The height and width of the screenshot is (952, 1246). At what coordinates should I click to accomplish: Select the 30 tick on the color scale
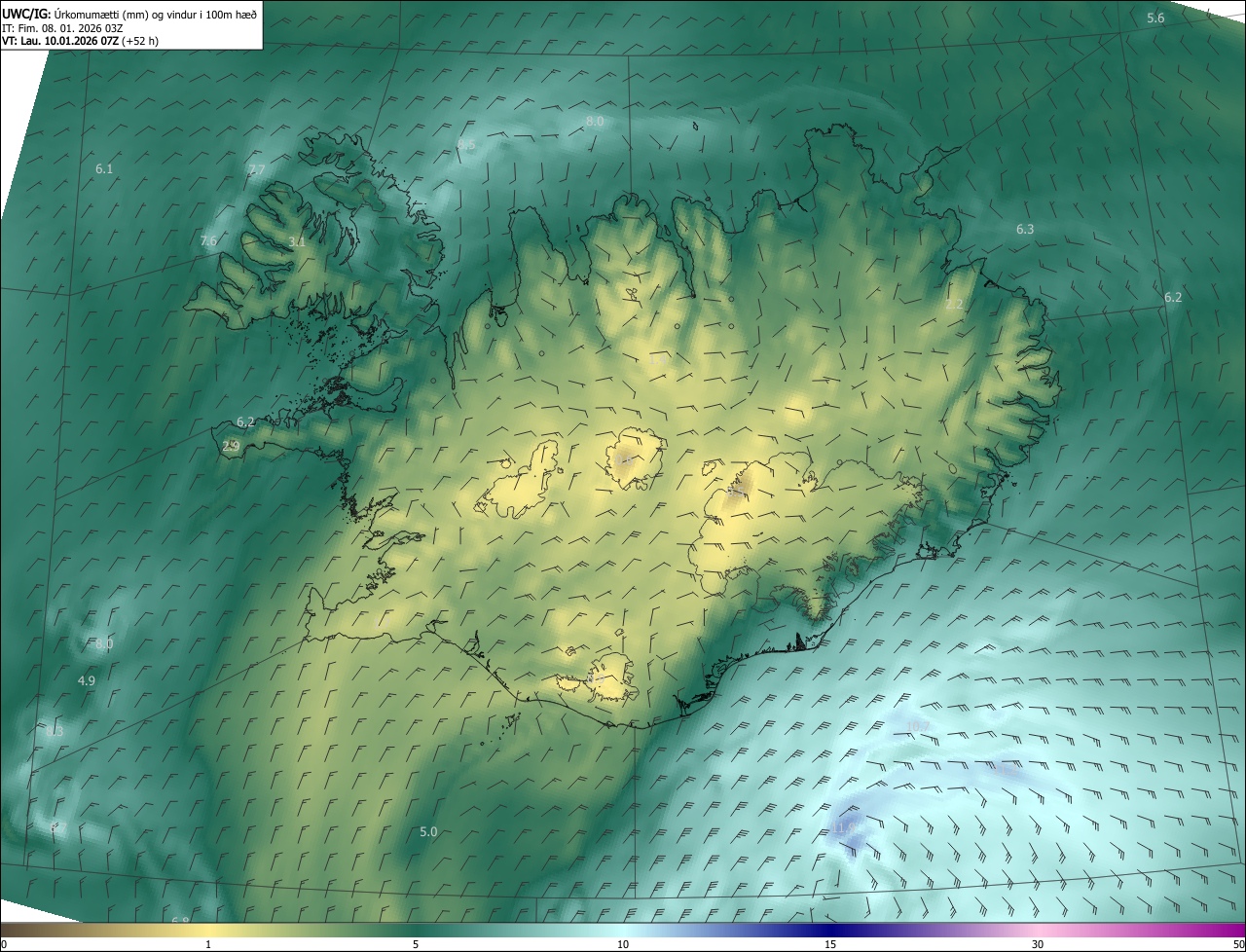coord(1038,944)
